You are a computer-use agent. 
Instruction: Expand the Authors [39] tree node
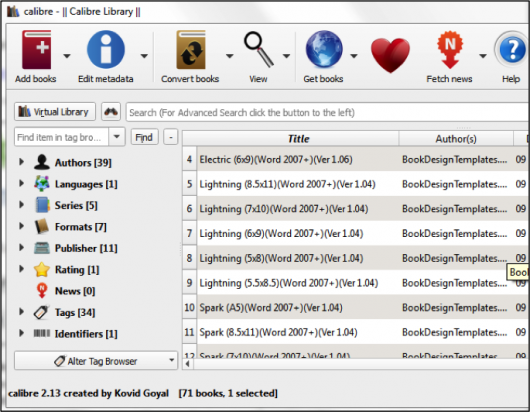pyautogui.click(x=21, y=162)
